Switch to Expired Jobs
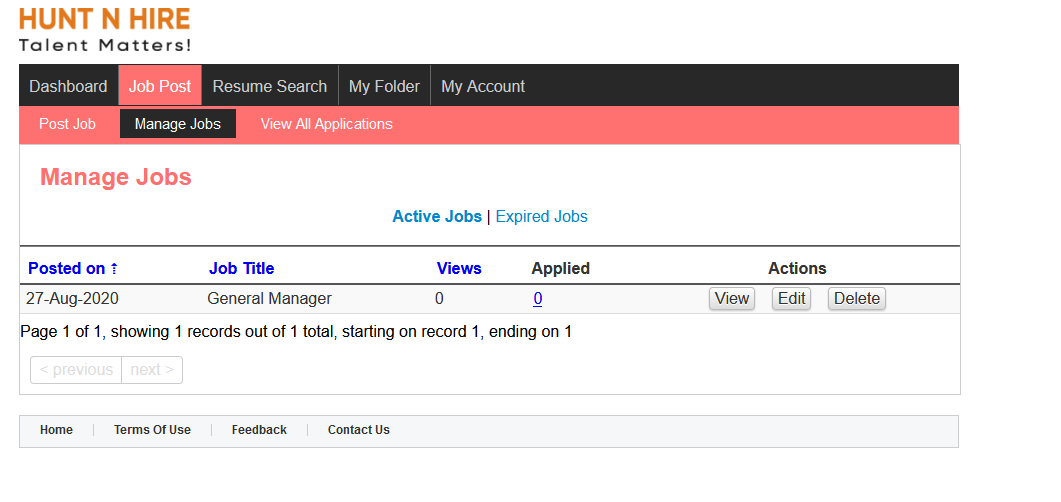 [x=541, y=216]
